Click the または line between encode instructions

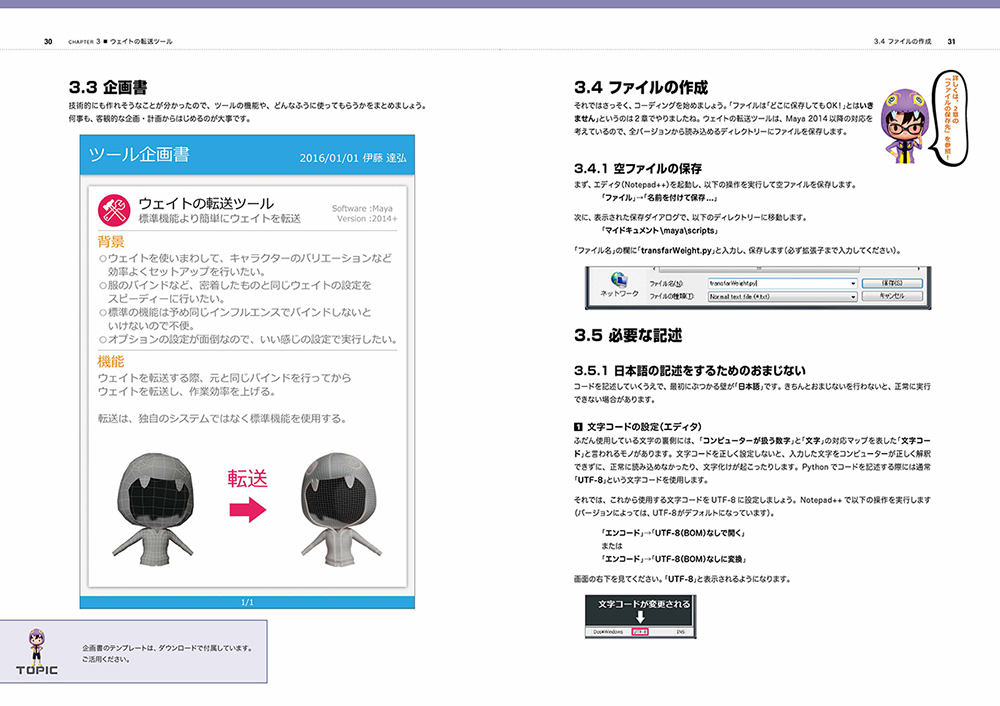click(612, 546)
